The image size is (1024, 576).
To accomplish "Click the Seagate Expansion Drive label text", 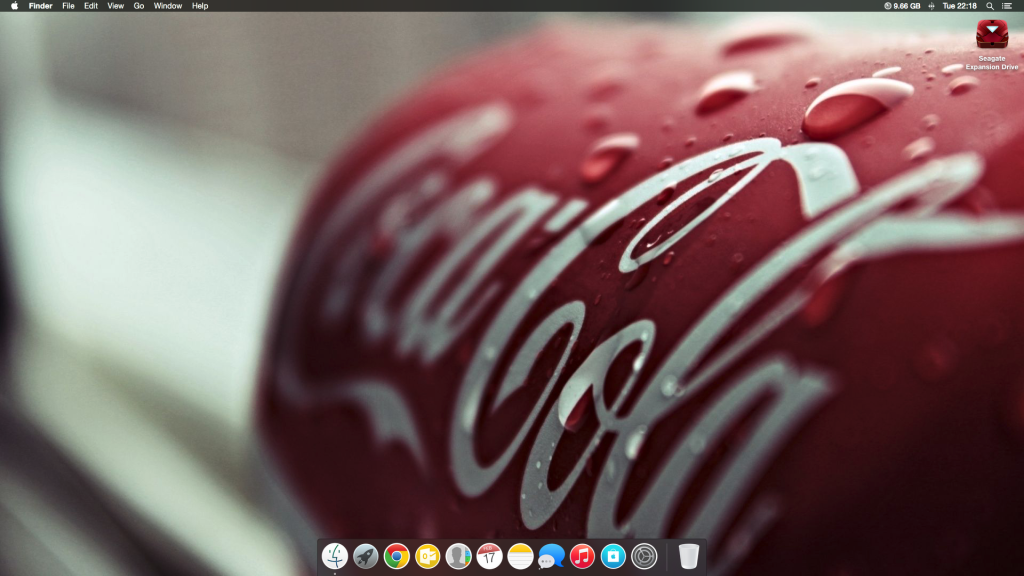I will tap(992, 63).
